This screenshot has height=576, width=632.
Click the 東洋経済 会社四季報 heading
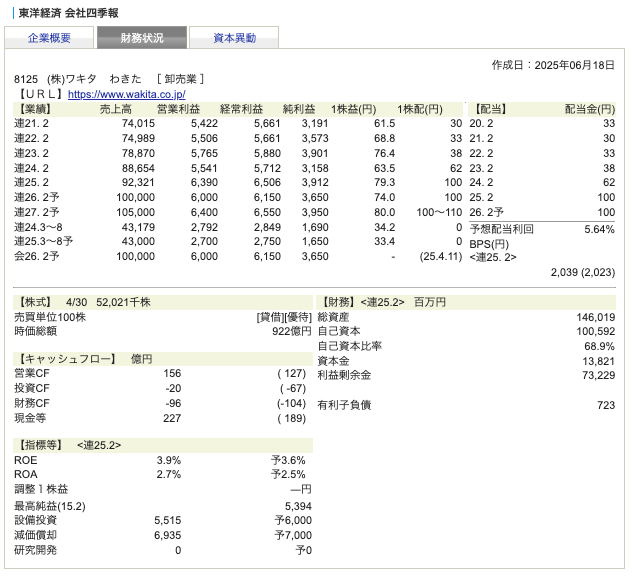coord(69,13)
